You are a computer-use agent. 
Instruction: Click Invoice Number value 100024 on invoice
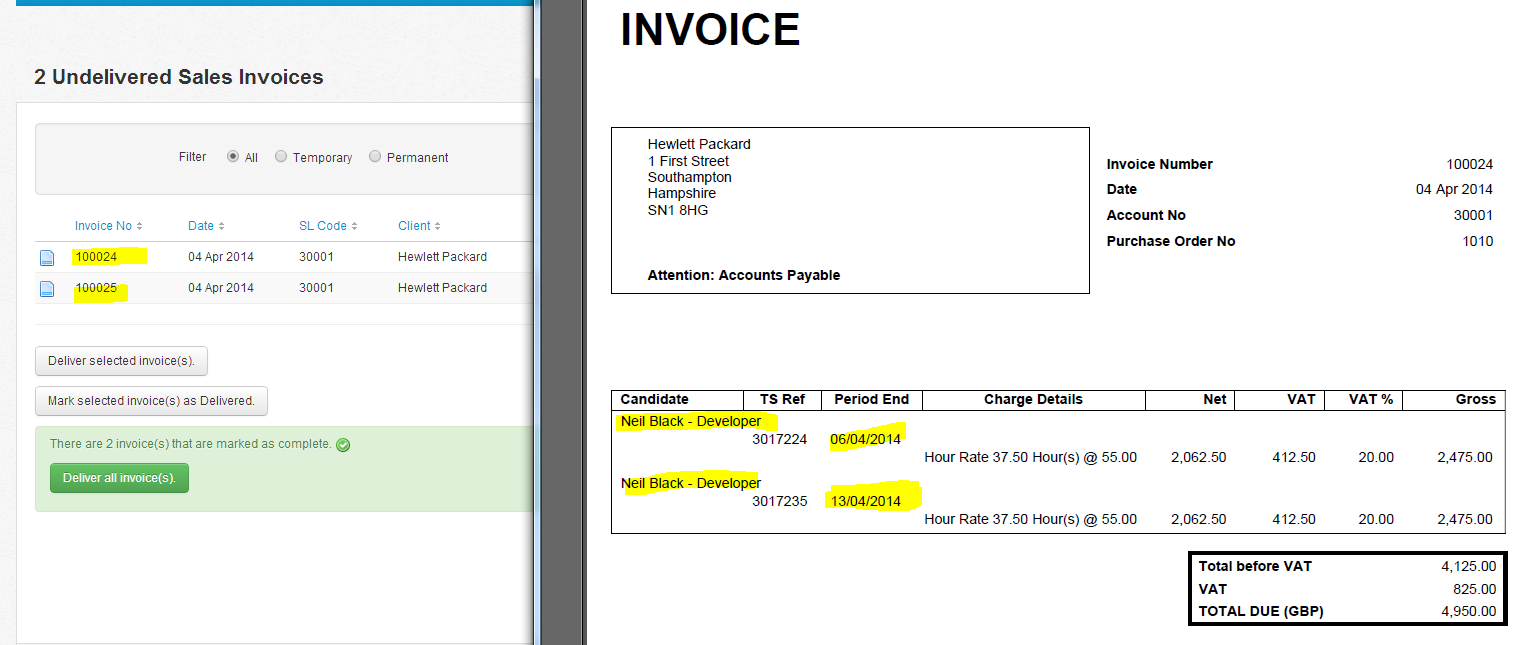coord(1470,164)
